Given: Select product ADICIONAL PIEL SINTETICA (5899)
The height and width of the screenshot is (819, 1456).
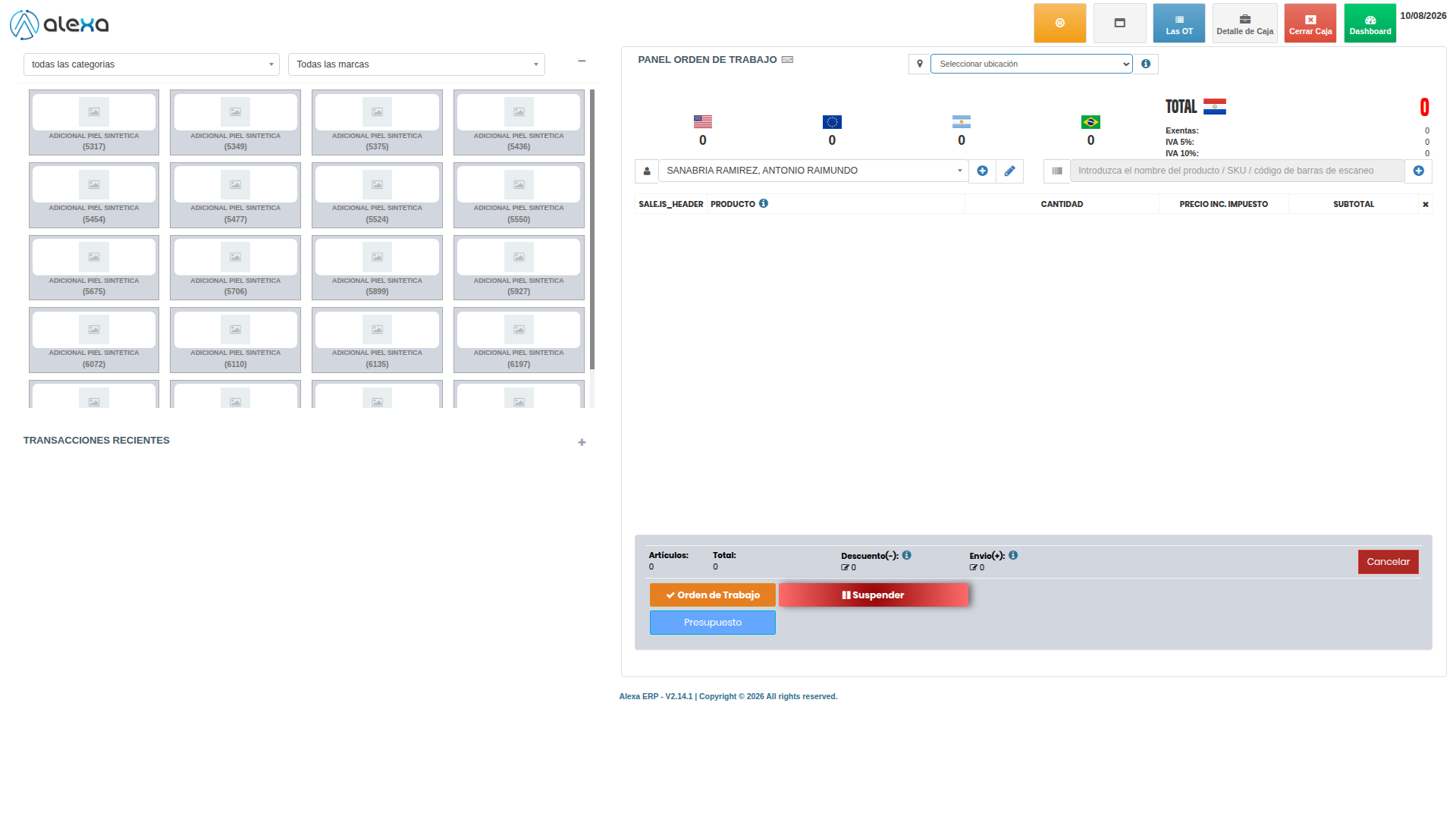Looking at the screenshot, I should point(377,268).
